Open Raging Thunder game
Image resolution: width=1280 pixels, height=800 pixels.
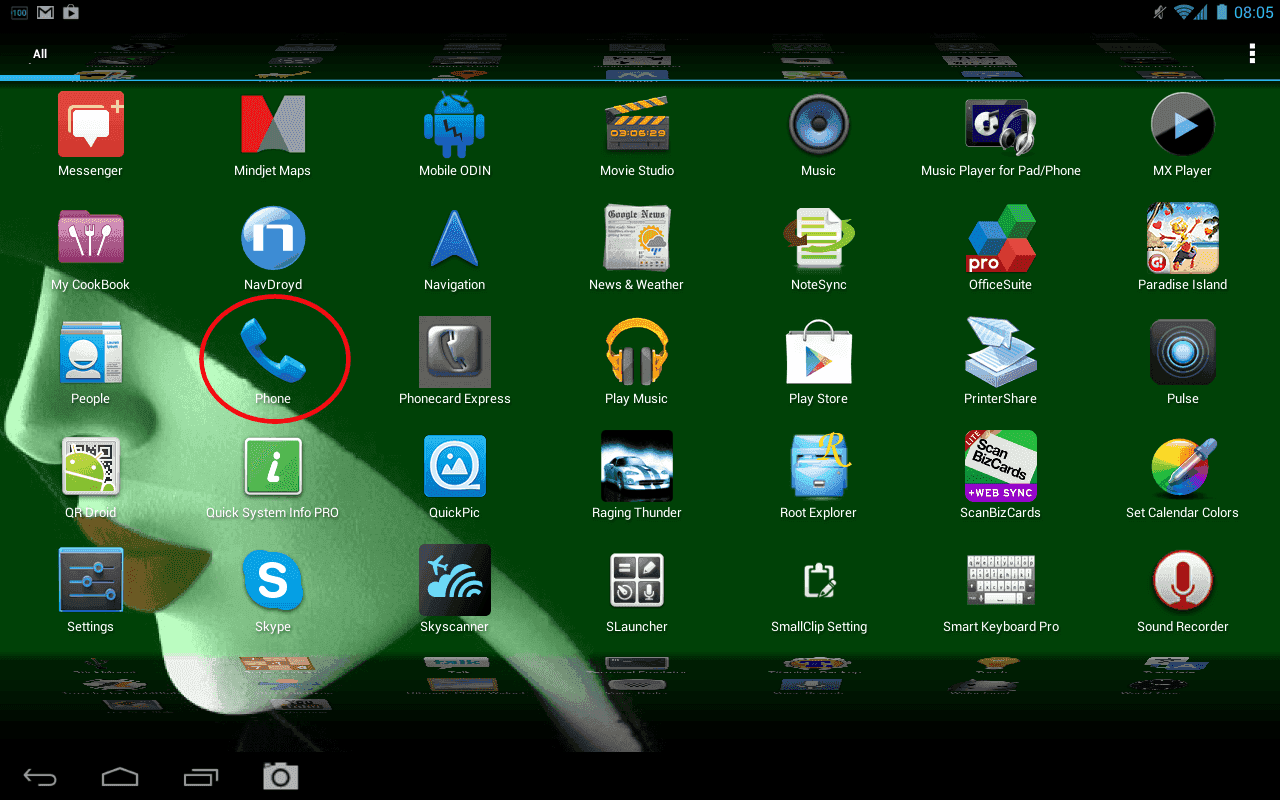(x=637, y=466)
